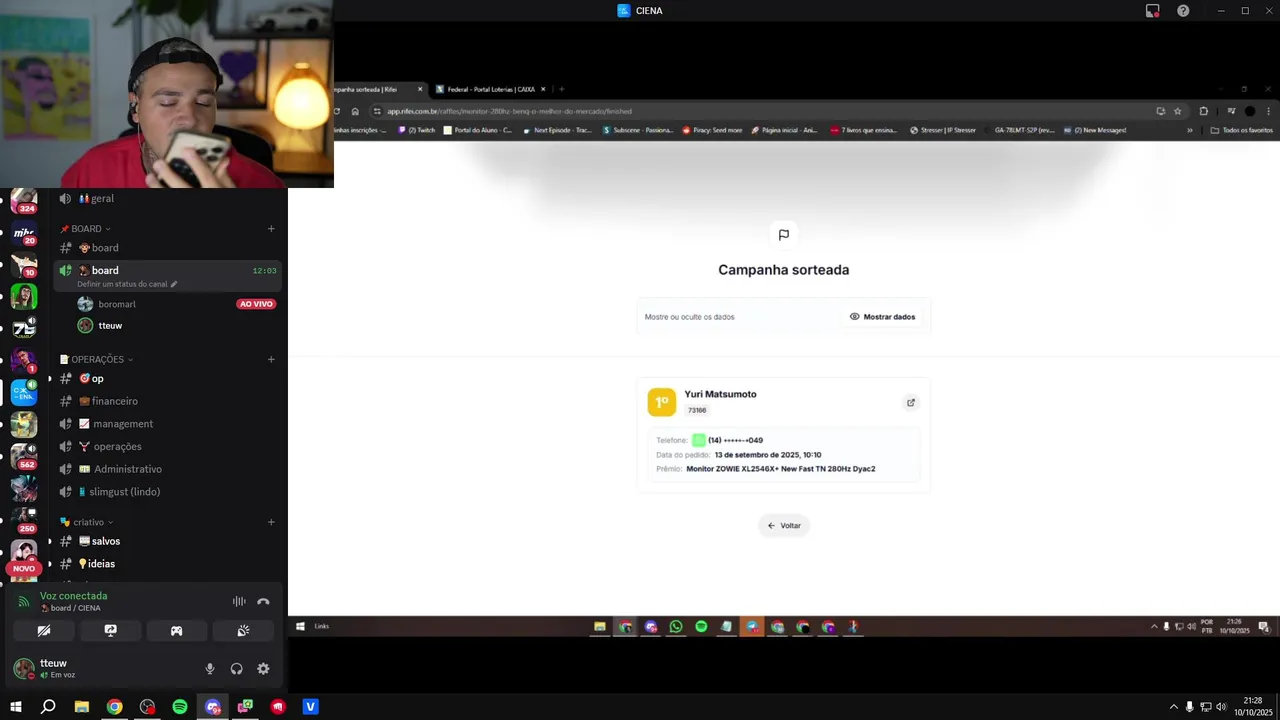The image size is (1280, 720).
Task: Bookmark page with the star icon
Action: pyautogui.click(x=1178, y=111)
